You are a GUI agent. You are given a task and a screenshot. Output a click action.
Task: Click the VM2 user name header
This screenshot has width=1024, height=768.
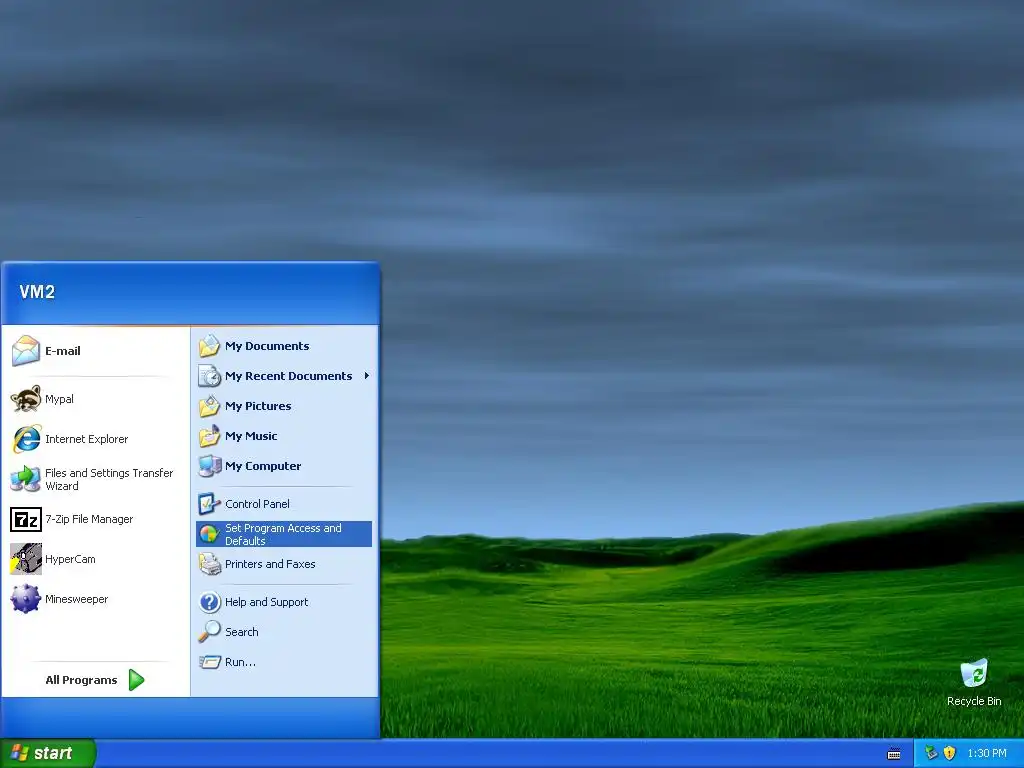coord(37,292)
